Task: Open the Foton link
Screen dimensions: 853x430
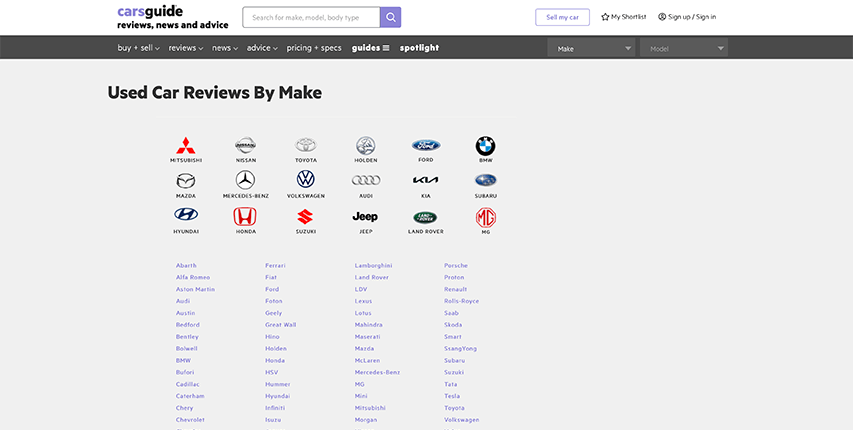Action: (x=274, y=301)
